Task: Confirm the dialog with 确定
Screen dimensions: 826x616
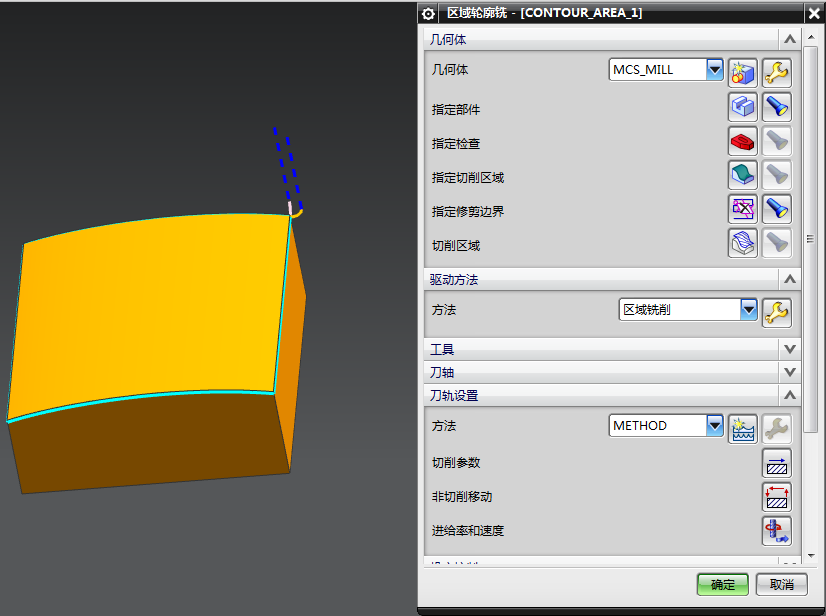Action: [722, 585]
